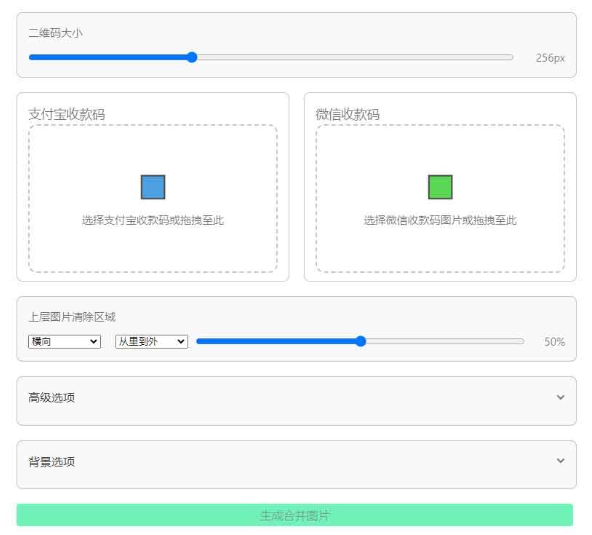Click the green WeChat upload icon

pos(440,187)
